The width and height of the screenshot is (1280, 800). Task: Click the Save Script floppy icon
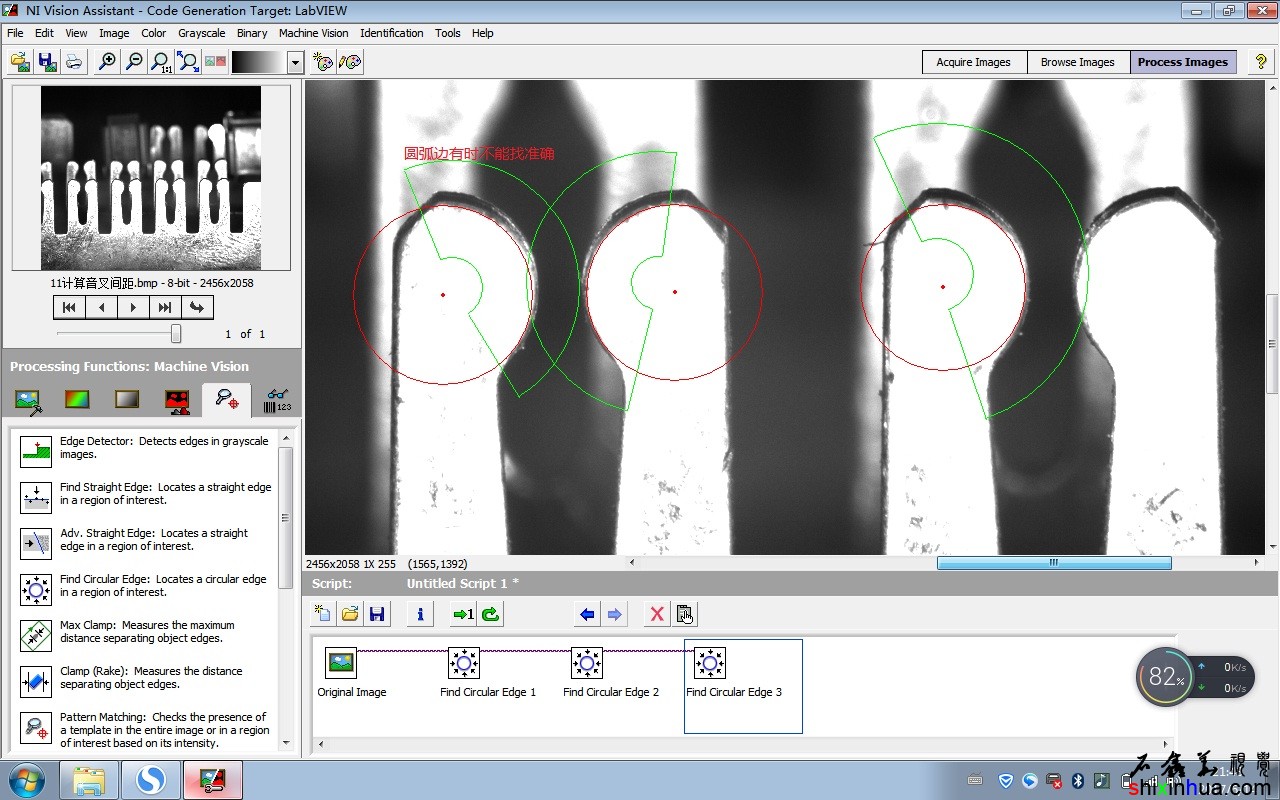point(377,614)
